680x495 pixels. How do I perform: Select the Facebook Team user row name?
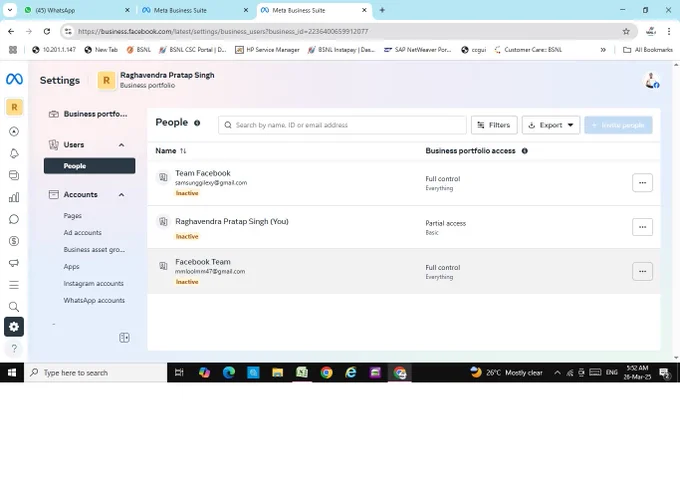point(203,262)
